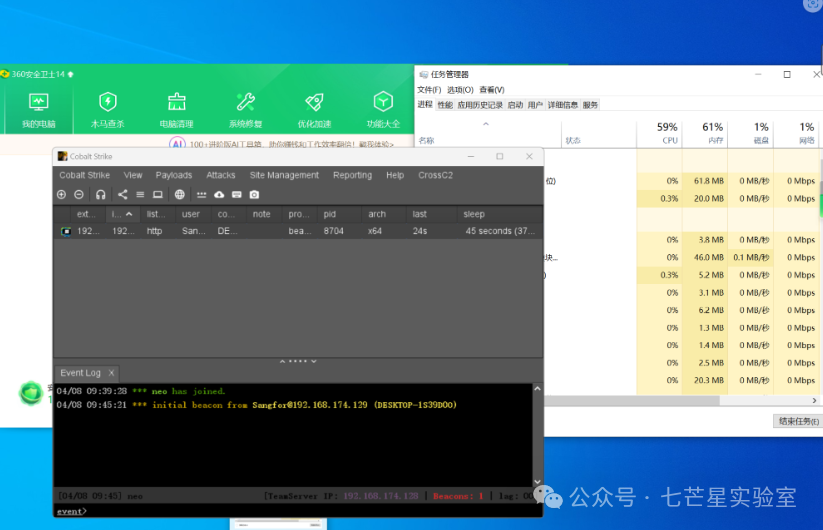Open 查看(V) menu in Task Manager
823x530 pixels.
pyautogui.click(x=492, y=90)
